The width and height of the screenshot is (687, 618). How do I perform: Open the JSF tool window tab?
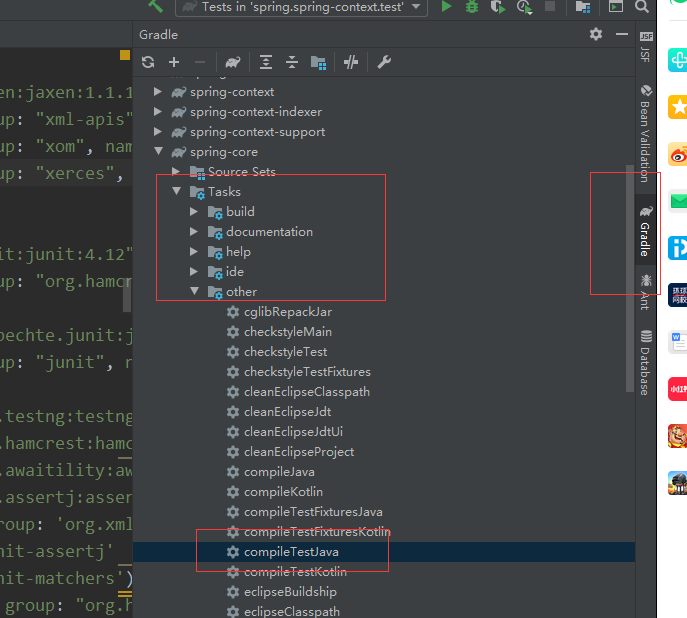click(645, 46)
